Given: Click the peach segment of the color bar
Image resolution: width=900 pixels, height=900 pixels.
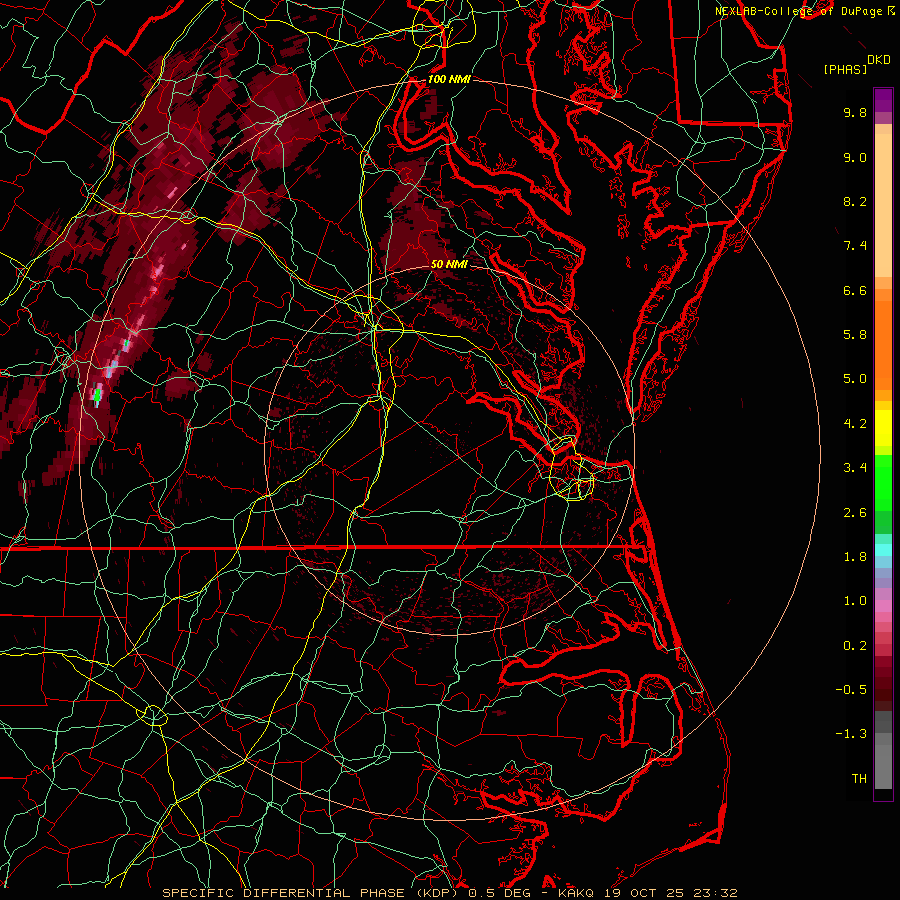Looking at the screenshot, I should click(x=883, y=207).
